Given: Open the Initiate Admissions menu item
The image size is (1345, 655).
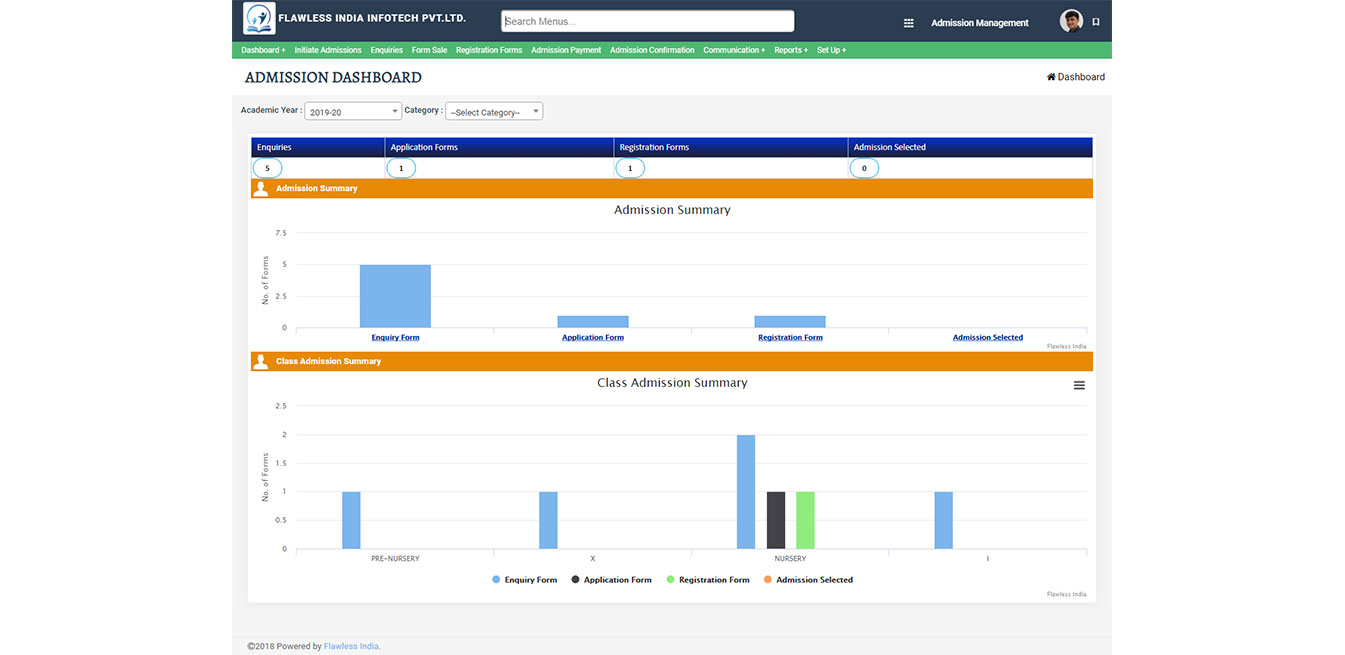Looking at the screenshot, I should tap(328, 50).
